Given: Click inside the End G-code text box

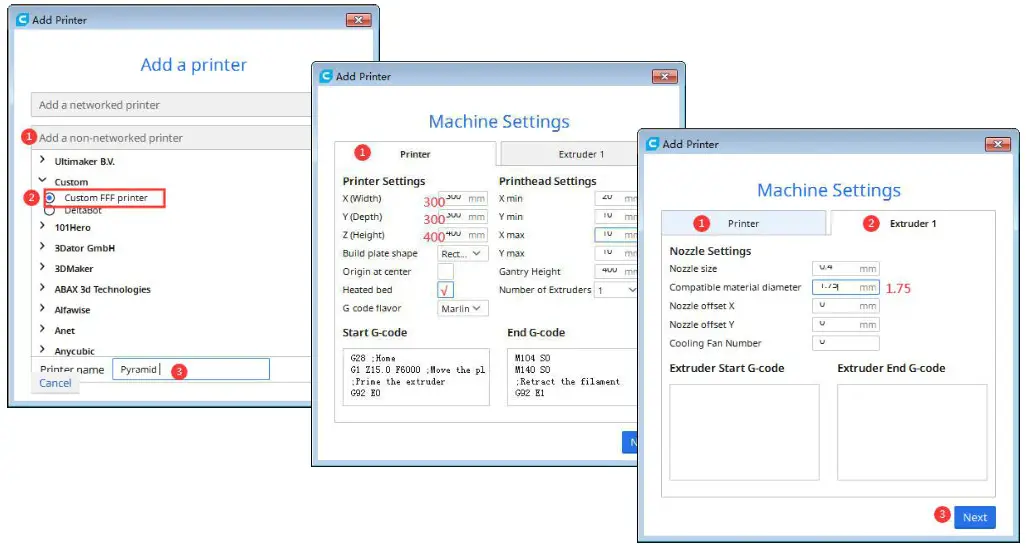Looking at the screenshot, I should point(573,377).
